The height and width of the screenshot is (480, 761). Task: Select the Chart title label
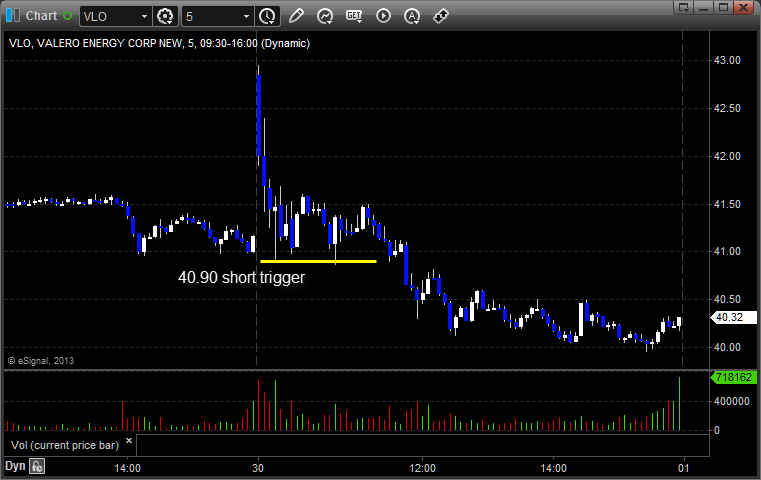[41, 16]
